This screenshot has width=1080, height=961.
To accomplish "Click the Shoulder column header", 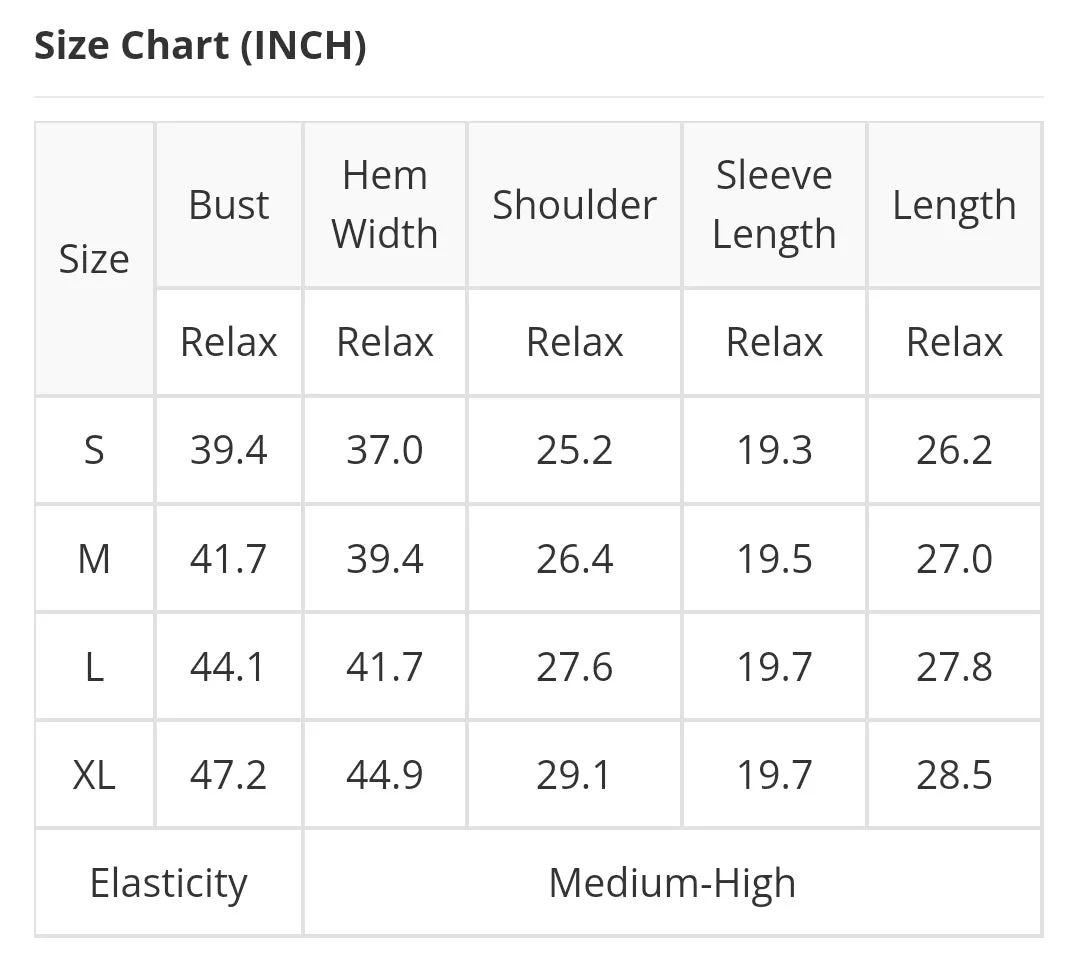I will tap(574, 205).
